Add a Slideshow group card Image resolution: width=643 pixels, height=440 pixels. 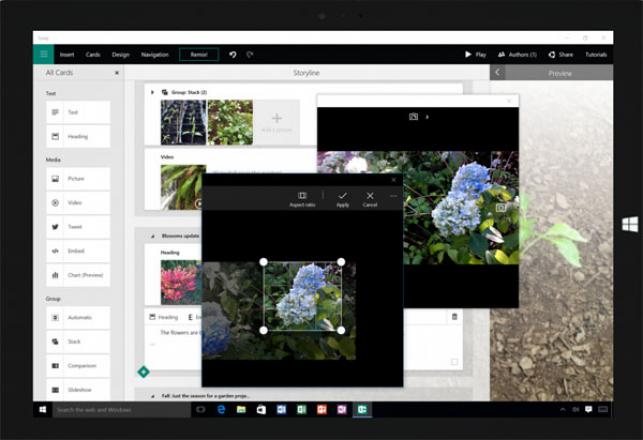coord(78,390)
